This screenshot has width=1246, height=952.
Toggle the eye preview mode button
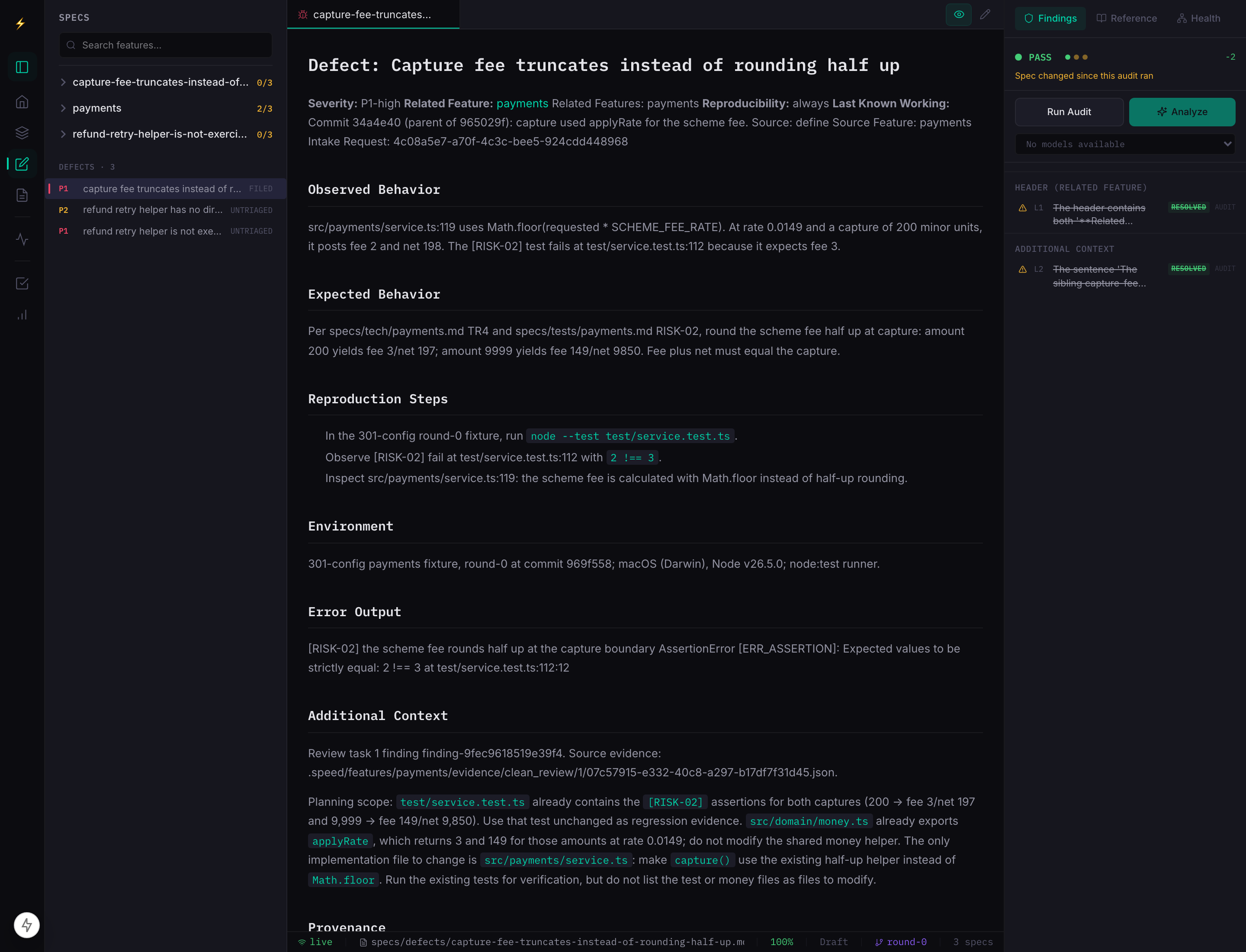[x=959, y=14]
